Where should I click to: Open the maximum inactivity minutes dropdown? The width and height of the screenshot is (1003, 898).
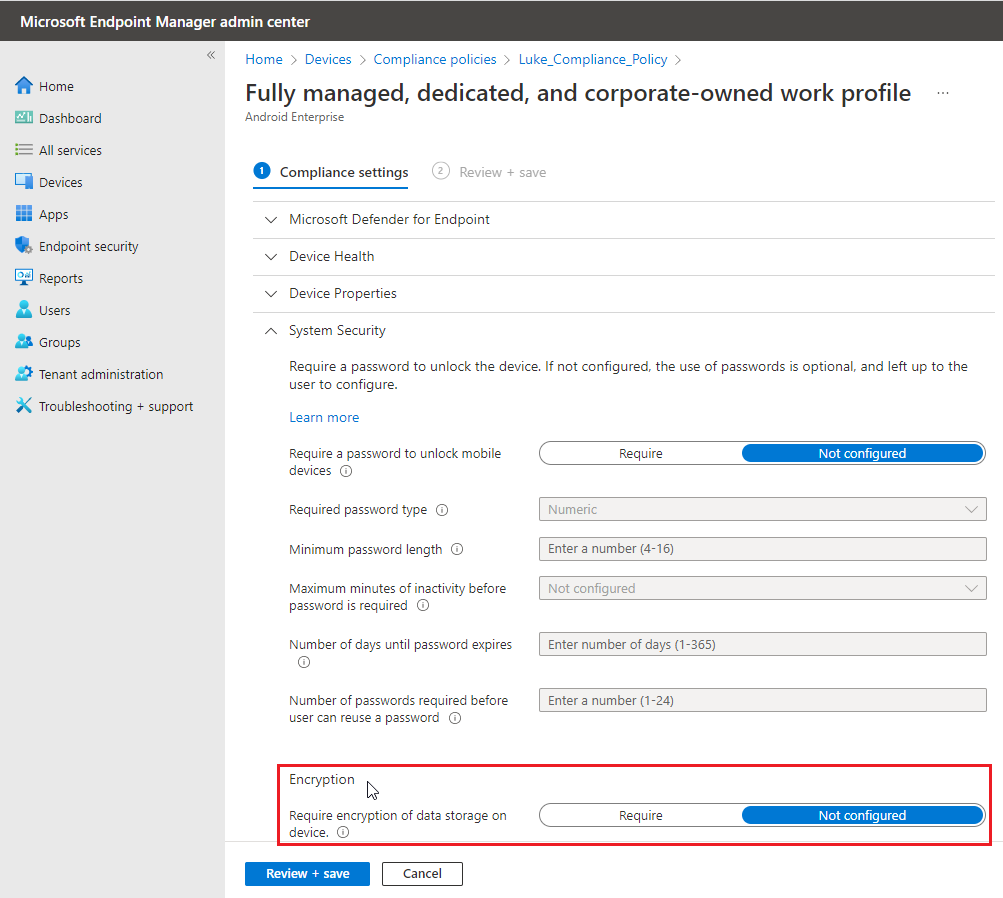[x=762, y=588]
